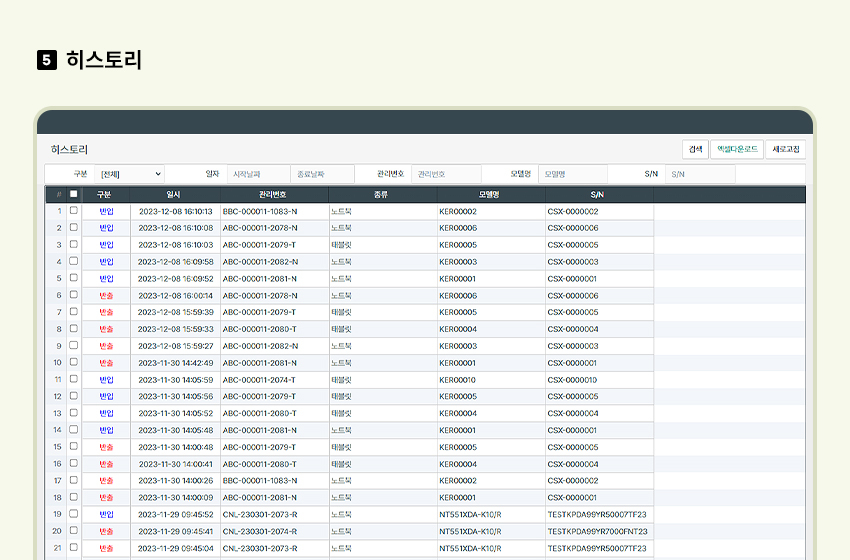Check the checkbox for row 11
Image resolution: width=850 pixels, height=560 pixels.
coord(74,378)
